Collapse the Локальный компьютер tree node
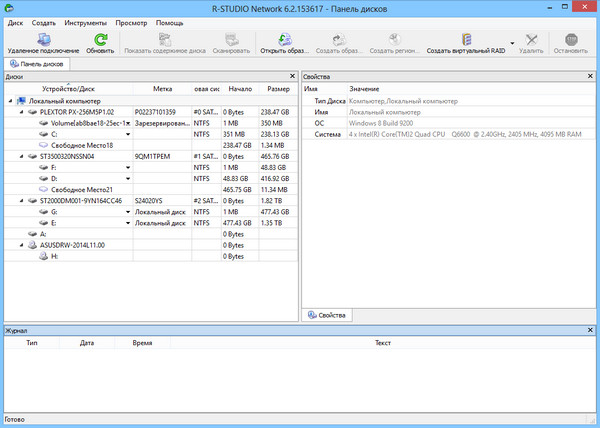This screenshot has width=600, height=428. click(10, 101)
